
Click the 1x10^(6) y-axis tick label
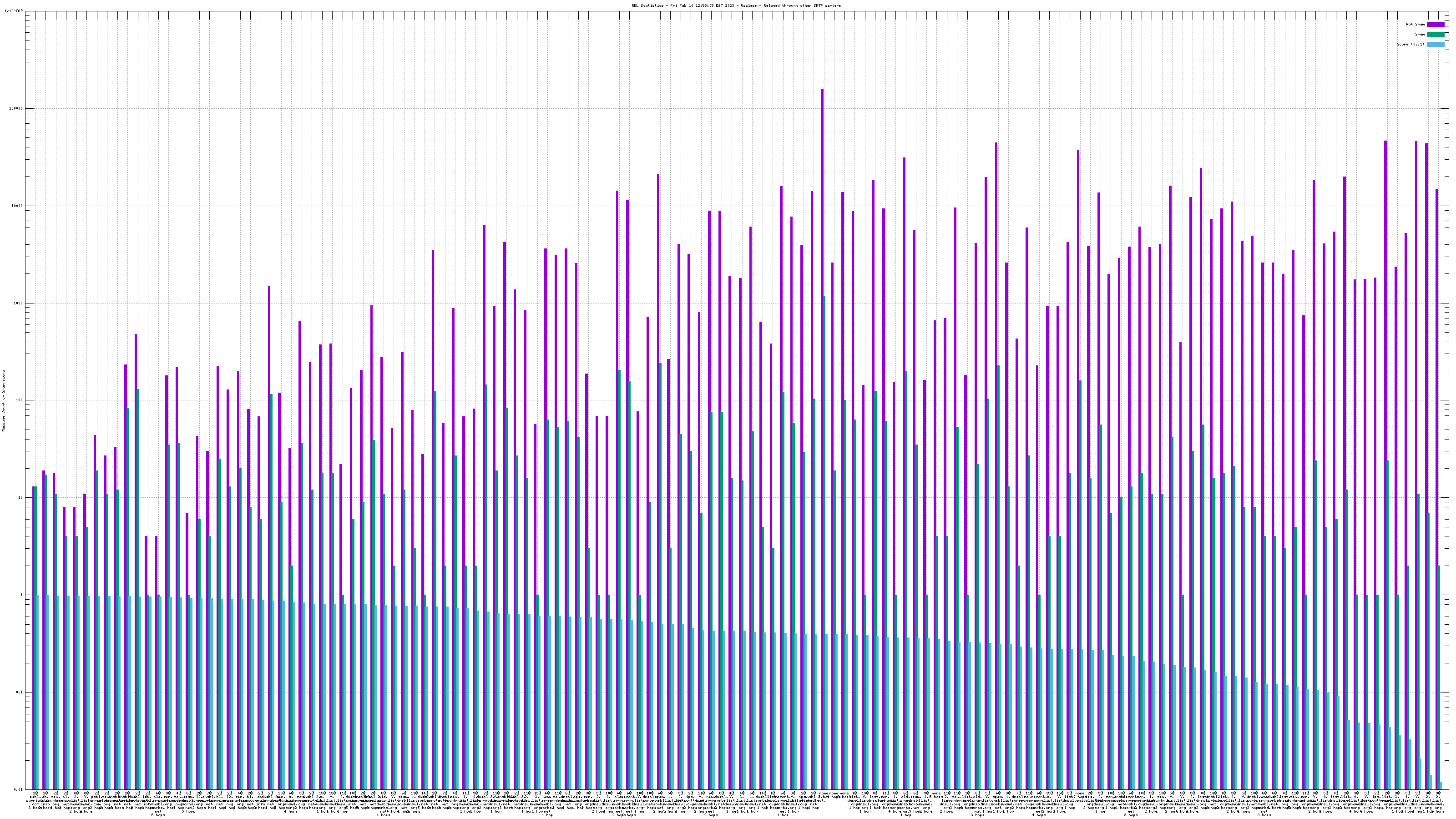click(x=14, y=11)
